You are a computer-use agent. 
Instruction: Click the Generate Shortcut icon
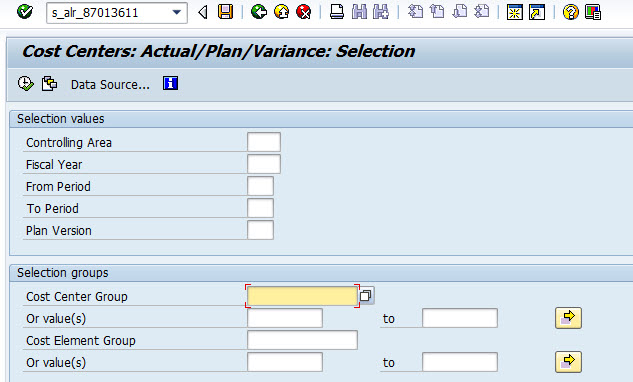point(537,12)
